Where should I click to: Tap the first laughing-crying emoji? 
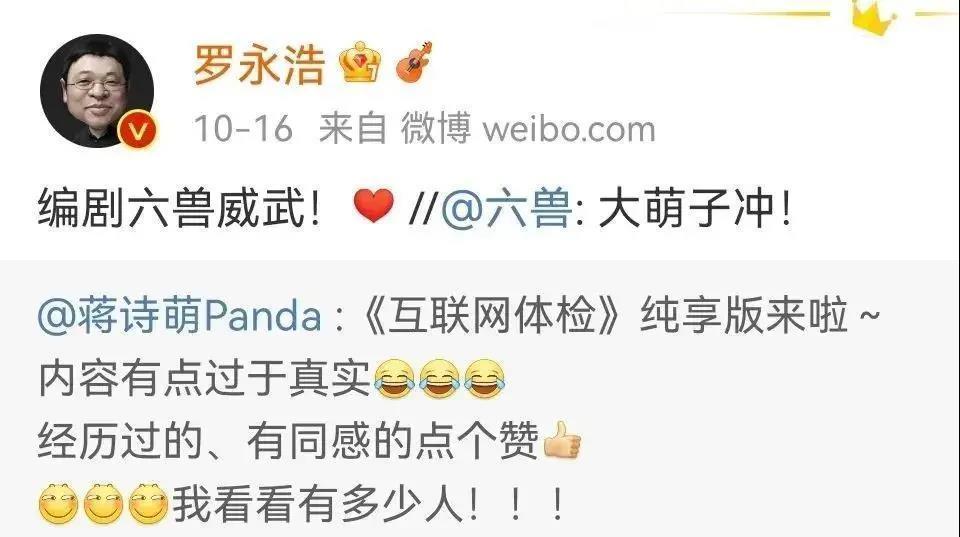[x=394, y=379]
